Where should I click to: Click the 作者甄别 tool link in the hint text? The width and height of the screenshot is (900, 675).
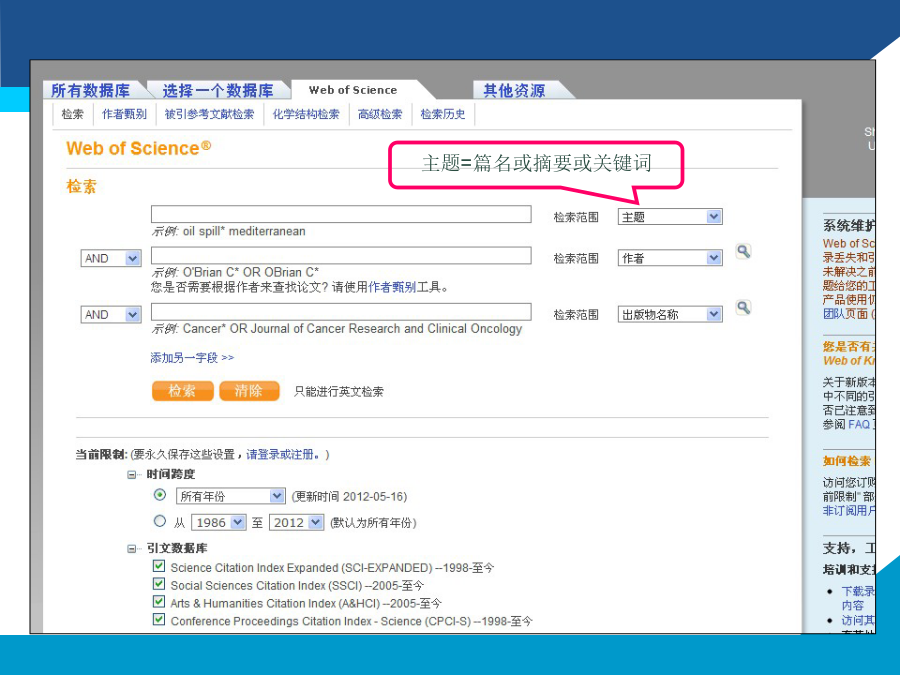[x=392, y=287]
